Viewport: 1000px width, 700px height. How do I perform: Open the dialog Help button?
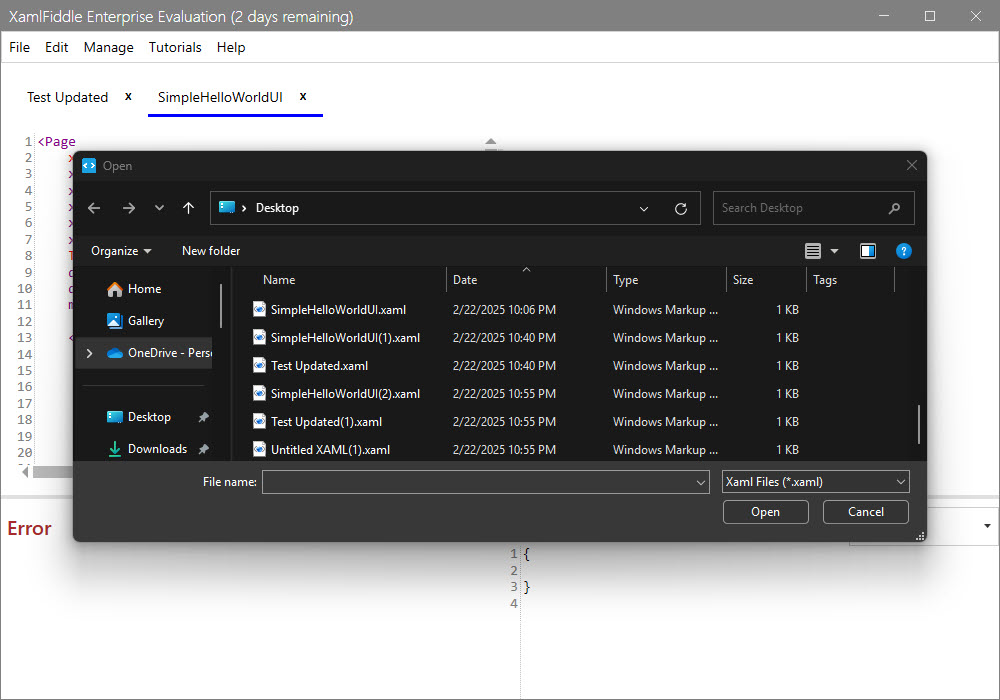(x=903, y=251)
